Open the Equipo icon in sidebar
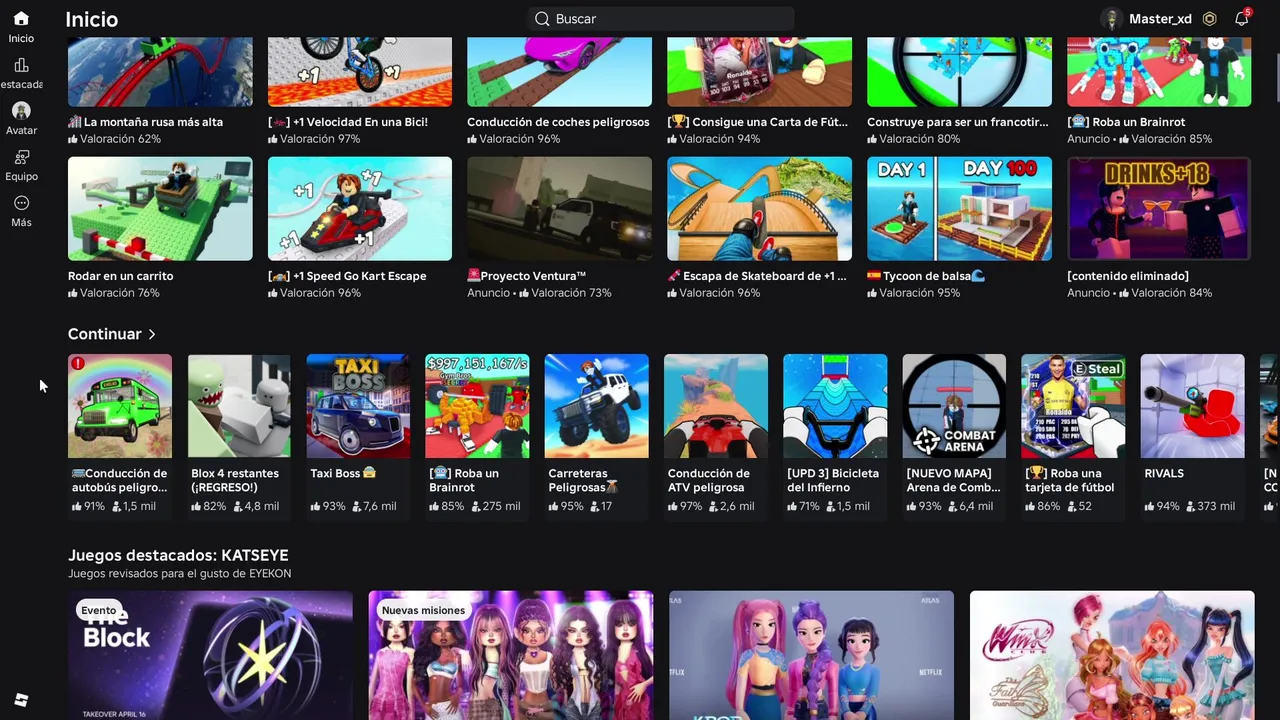This screenshot has width=1280, height=720. pos(21,157)
